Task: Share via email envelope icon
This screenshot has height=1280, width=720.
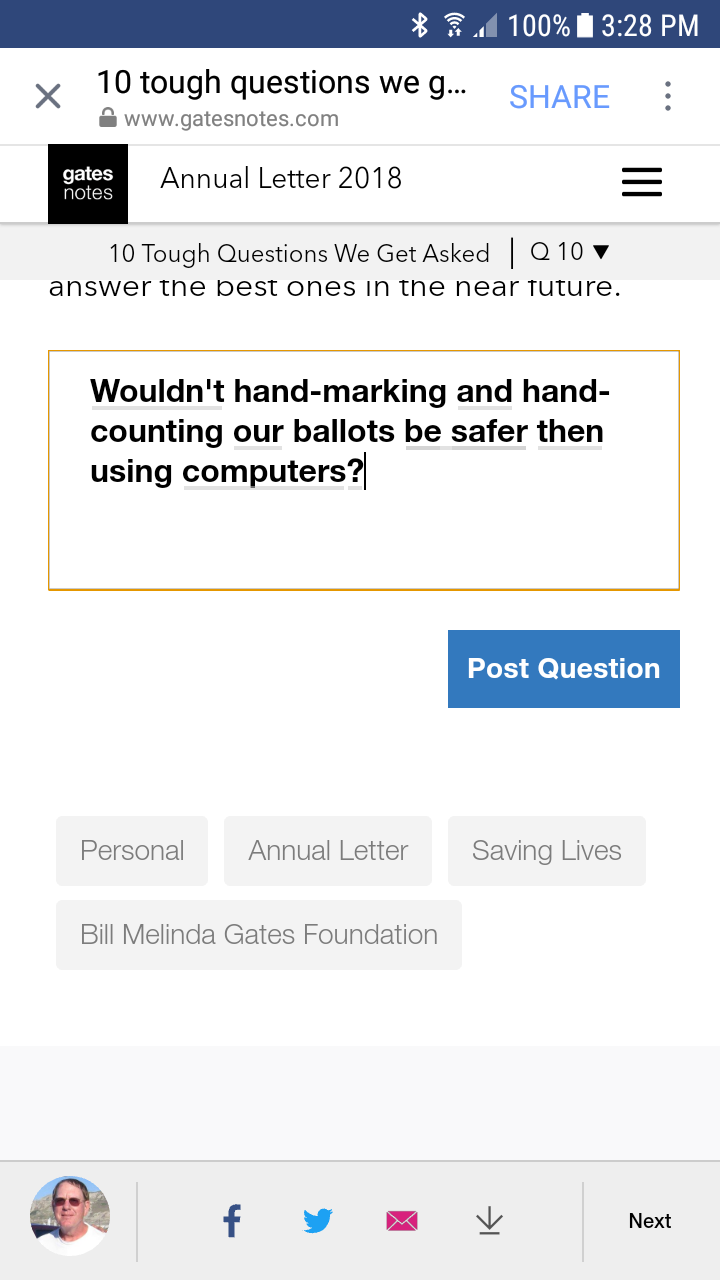Action: (x=402, y=1220)
